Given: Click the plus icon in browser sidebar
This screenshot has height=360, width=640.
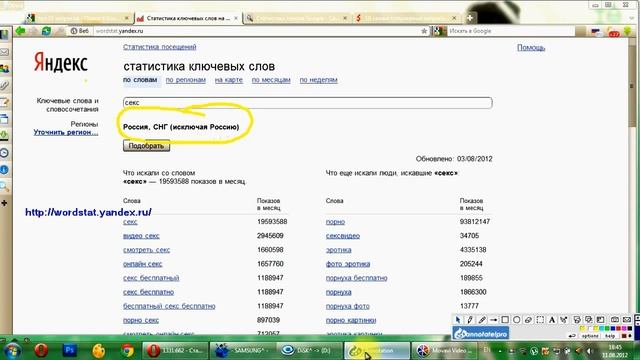Looking at the screenshot, I should click(x=4, y=203).
